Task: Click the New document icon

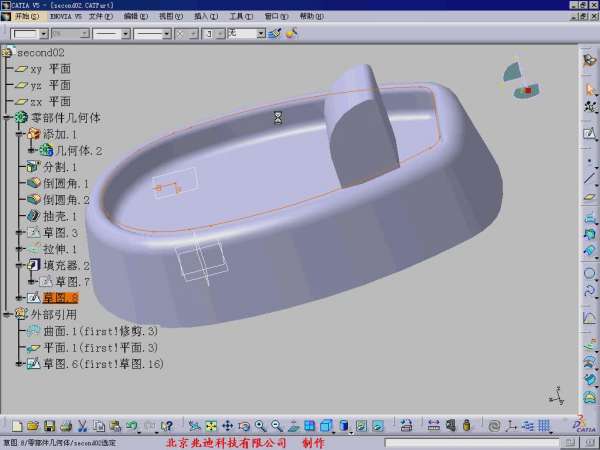Action: tap(18, 426)
